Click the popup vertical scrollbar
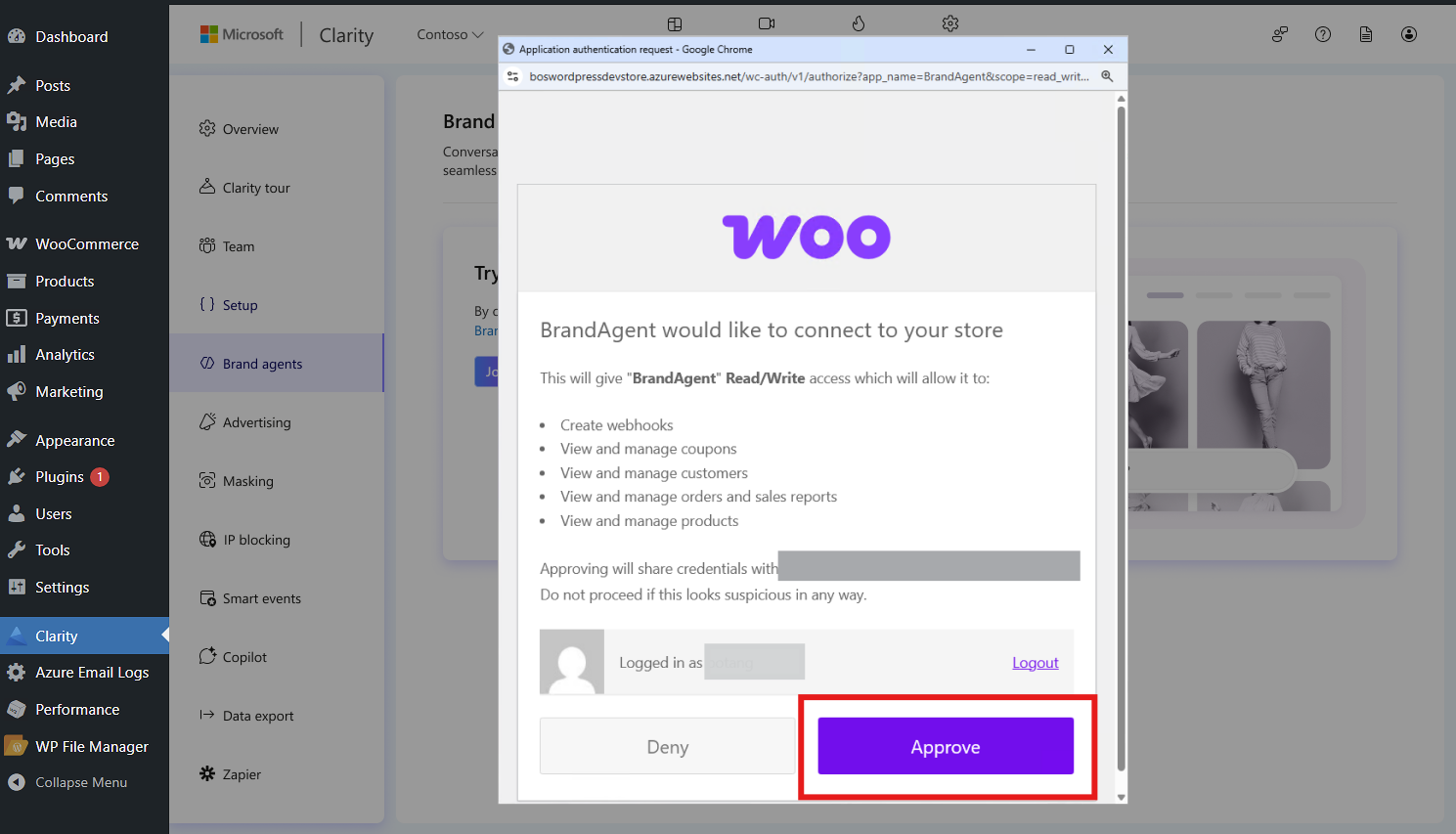Viewport: 1456px width, 834px height. click(1121, 437)
